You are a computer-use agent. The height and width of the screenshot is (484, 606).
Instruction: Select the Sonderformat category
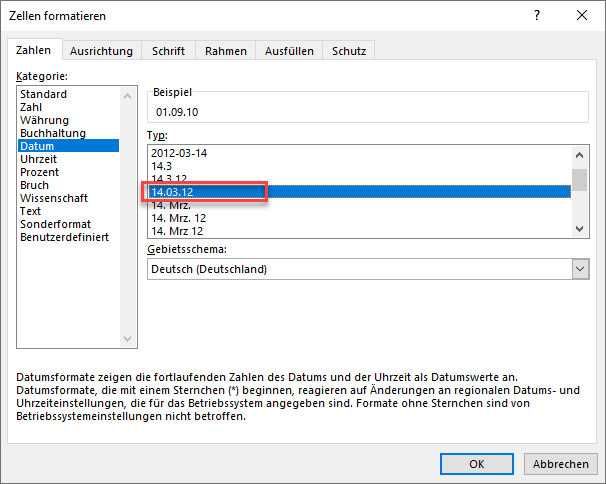coord(68,224)
